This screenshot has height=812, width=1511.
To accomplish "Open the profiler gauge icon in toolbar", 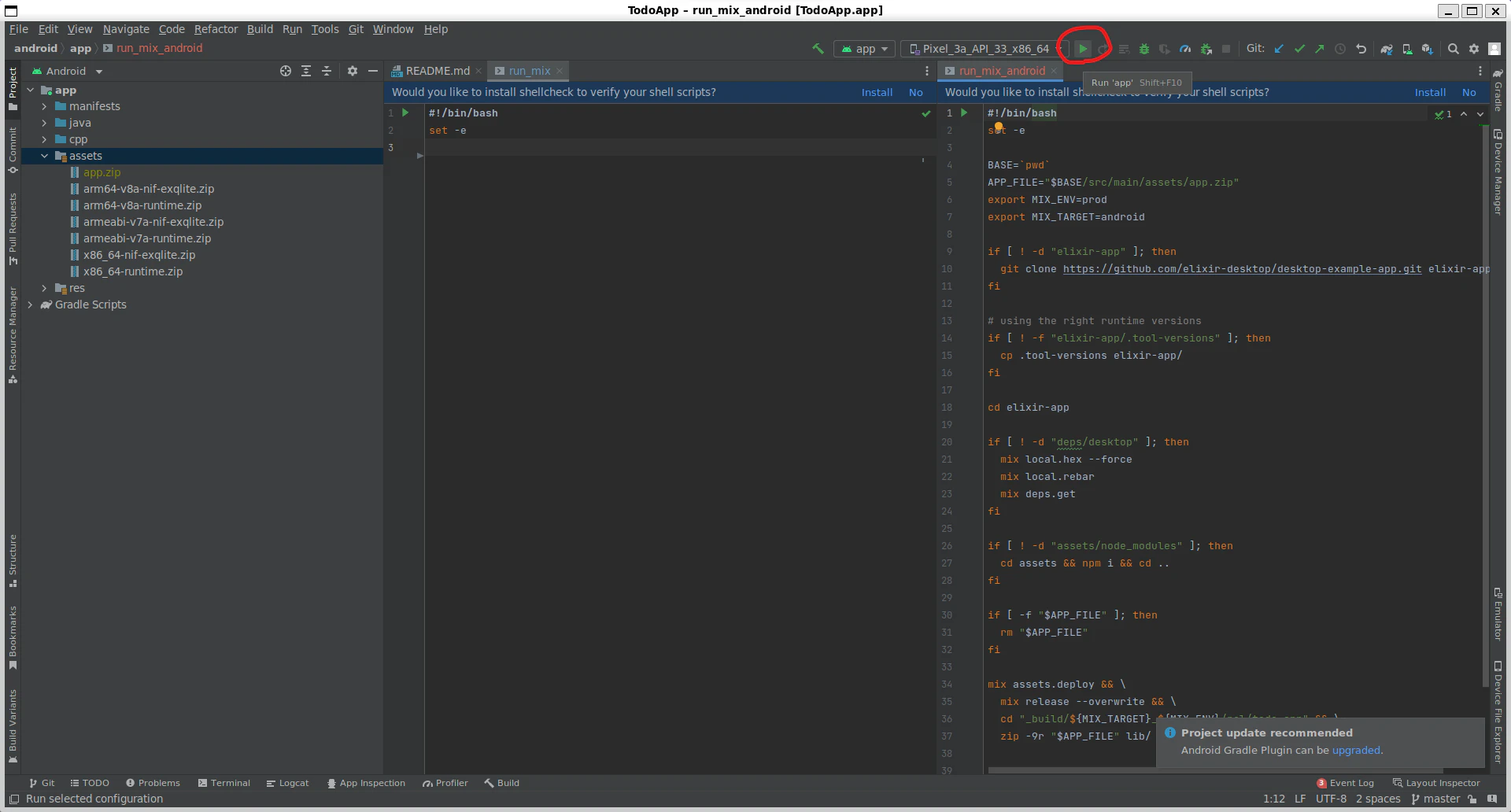I will [x=1185, y=49].
